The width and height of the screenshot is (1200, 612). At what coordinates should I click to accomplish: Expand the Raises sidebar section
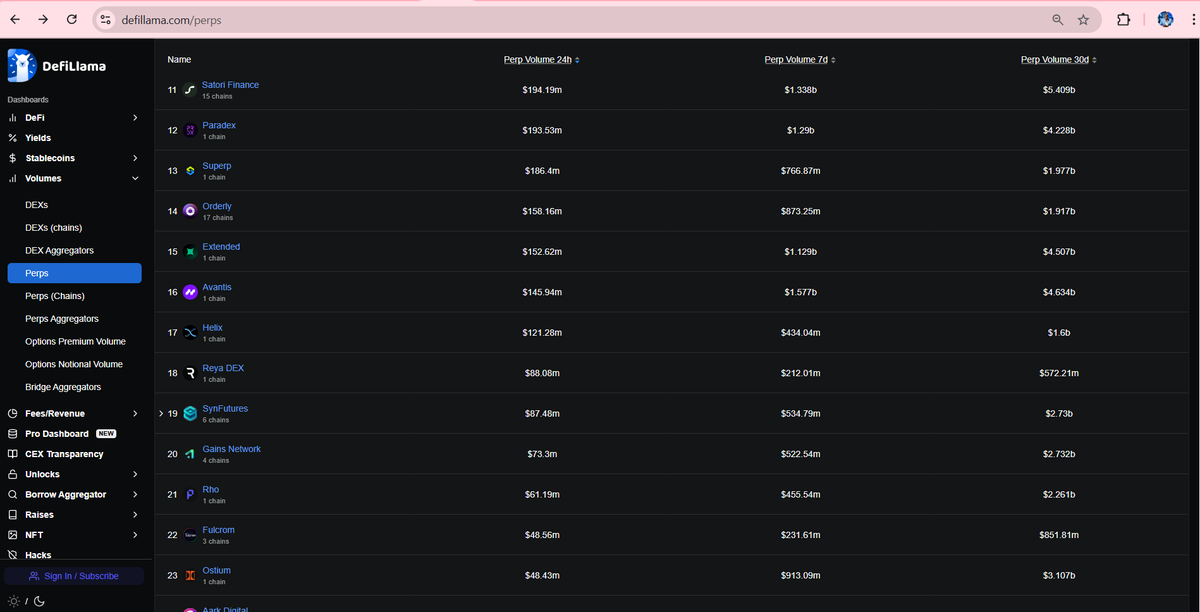tap(135, 515)
